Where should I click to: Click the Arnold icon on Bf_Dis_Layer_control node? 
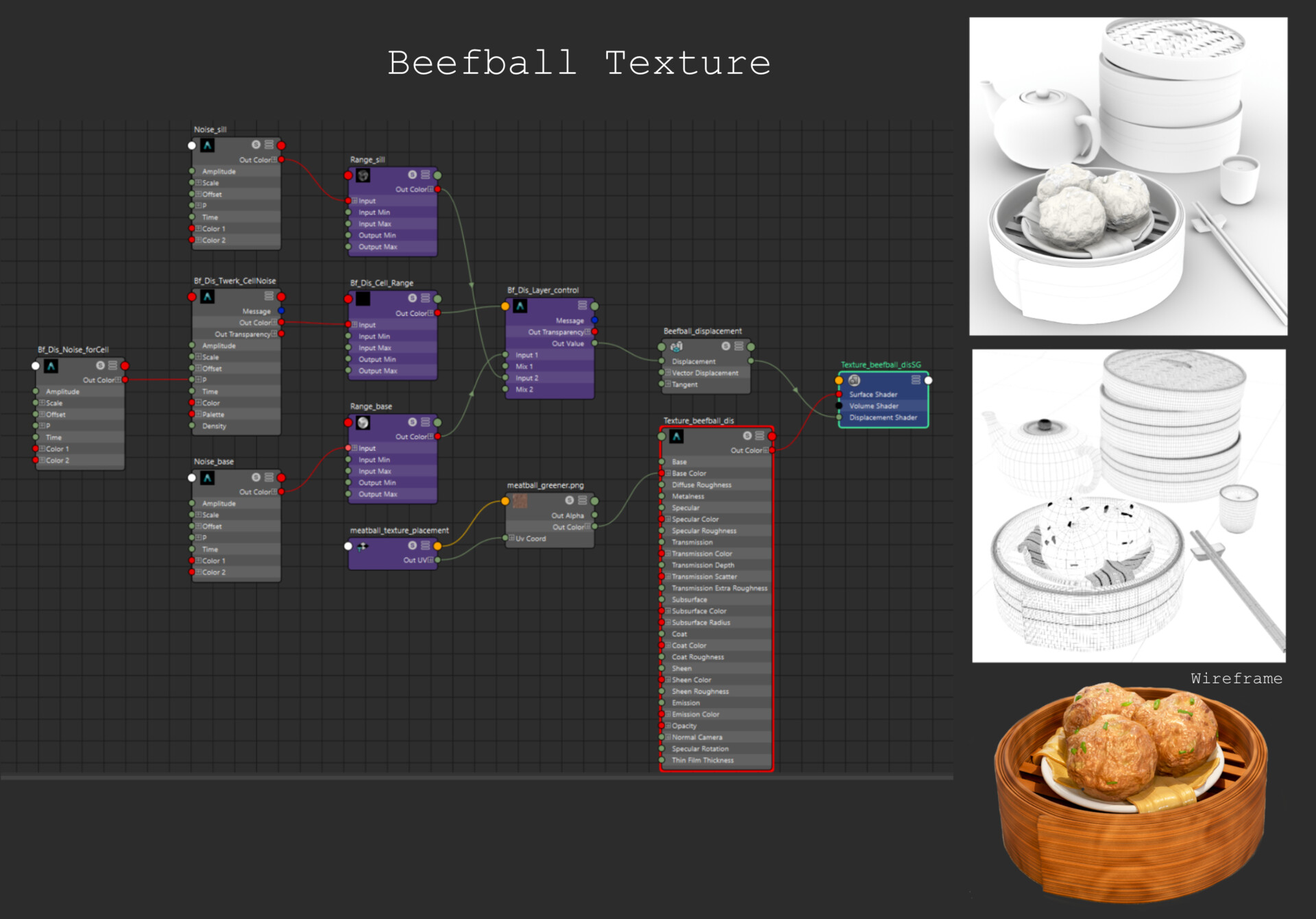pyautogui.click(x=520, y=306)
